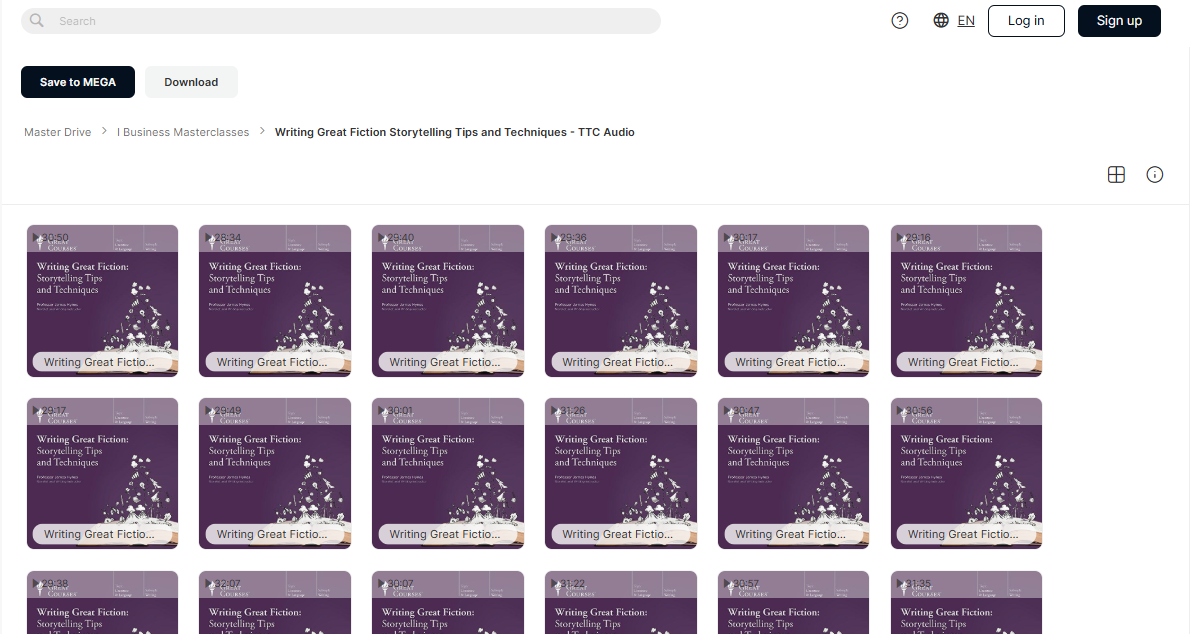The width and height of the screenshot is (1190, 634).
Task: Open the audio thumbnail with duration 31:35
Action: (966, 603)
